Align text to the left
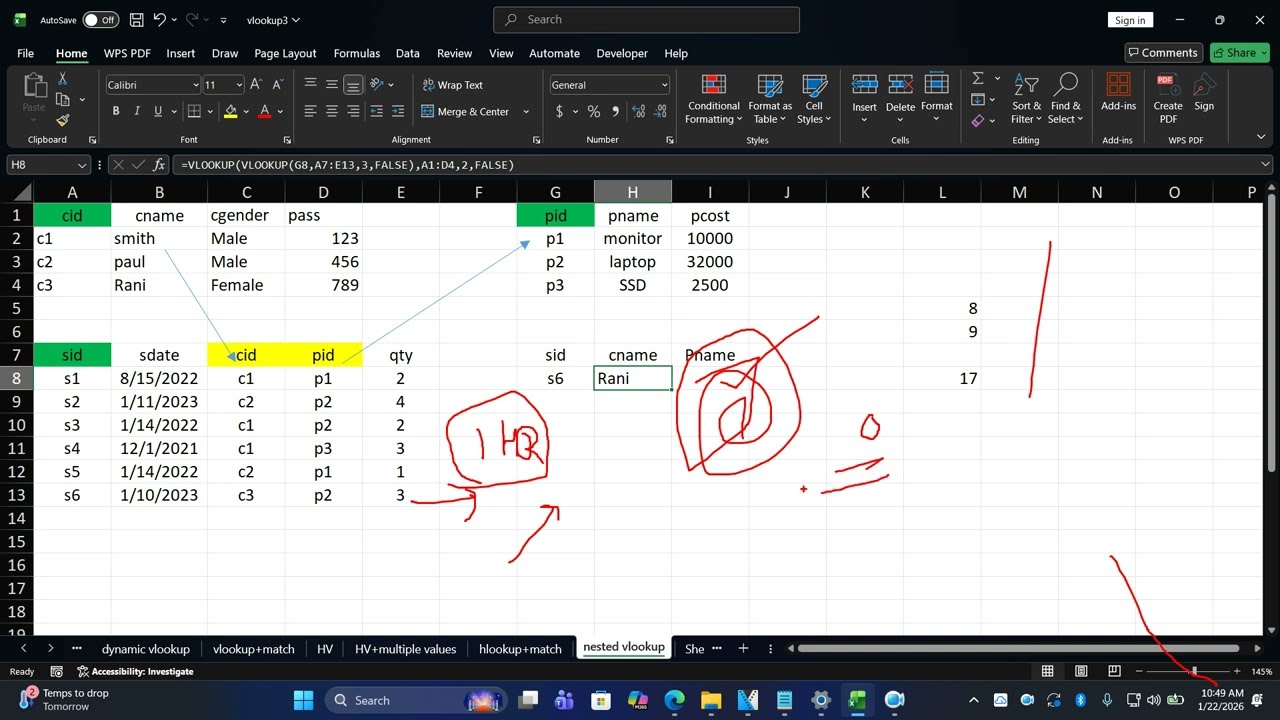The image size is (1280, 720). point(310,112)
